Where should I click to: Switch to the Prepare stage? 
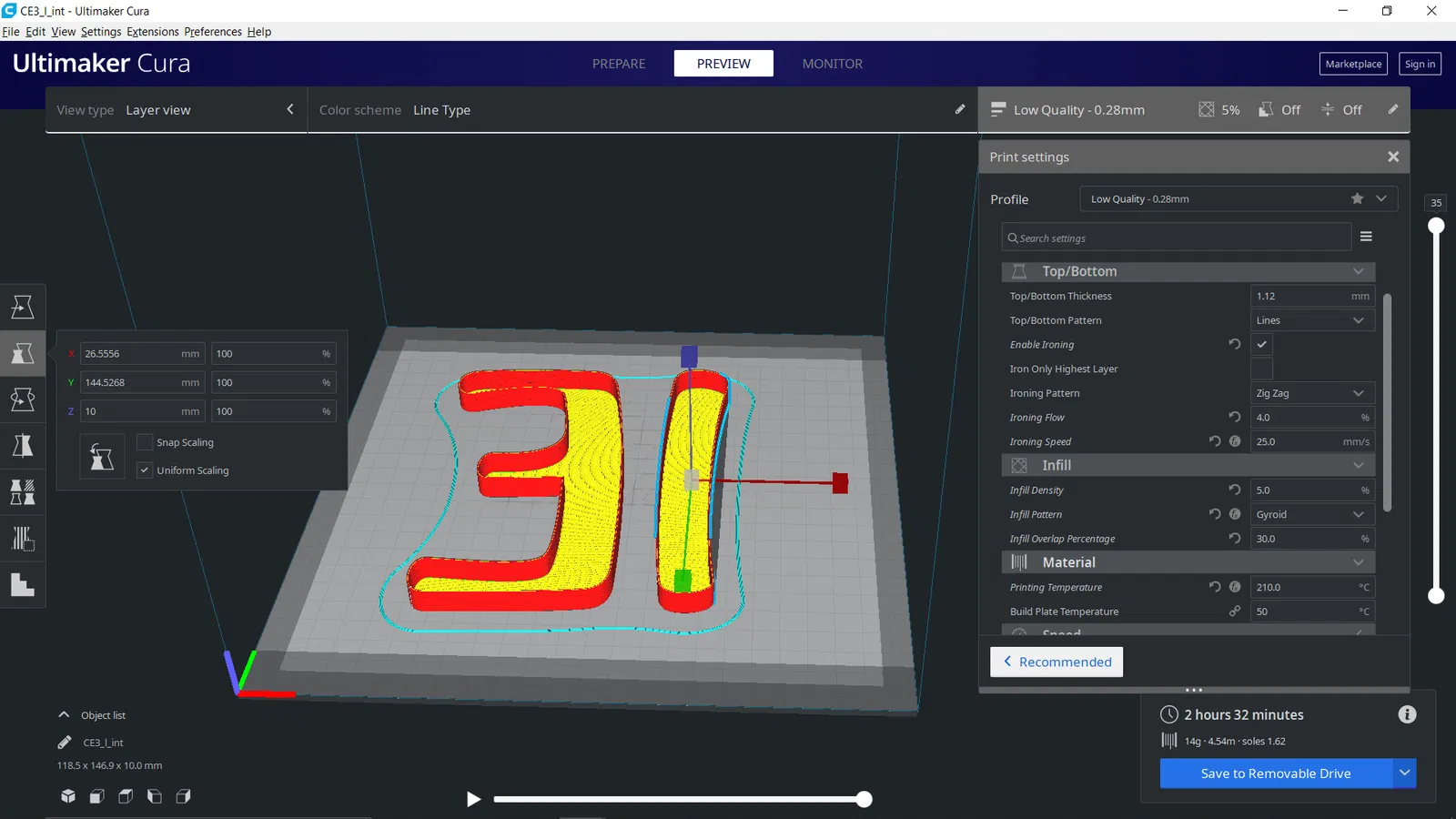619,64
